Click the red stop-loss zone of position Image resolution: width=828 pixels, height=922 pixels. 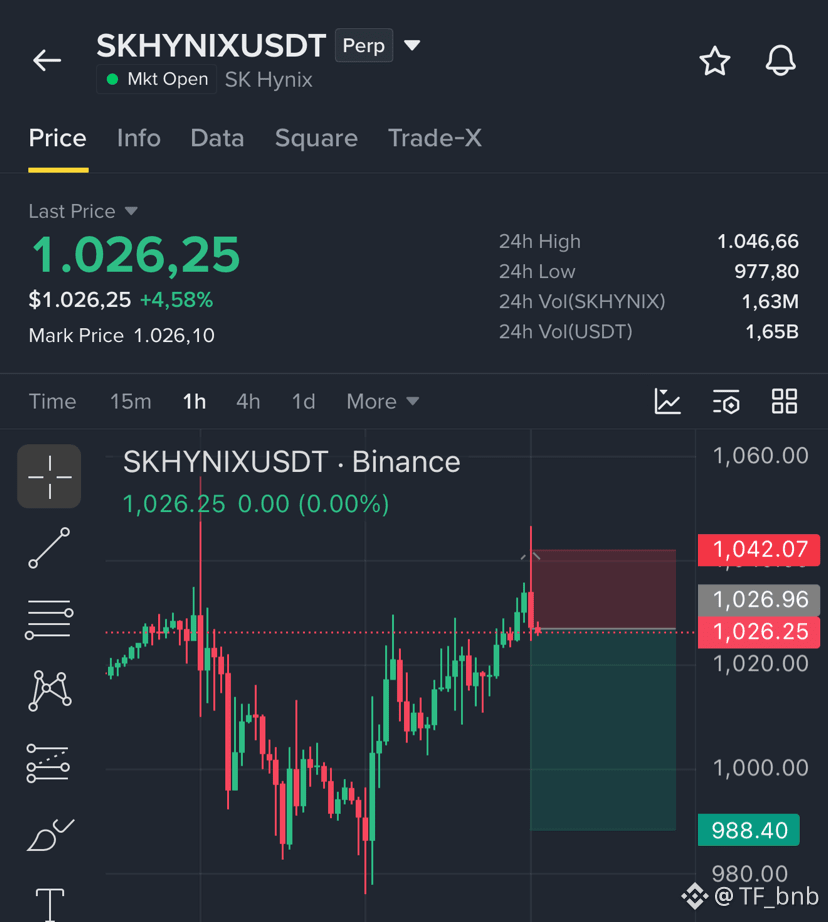(x=603, y=589)
